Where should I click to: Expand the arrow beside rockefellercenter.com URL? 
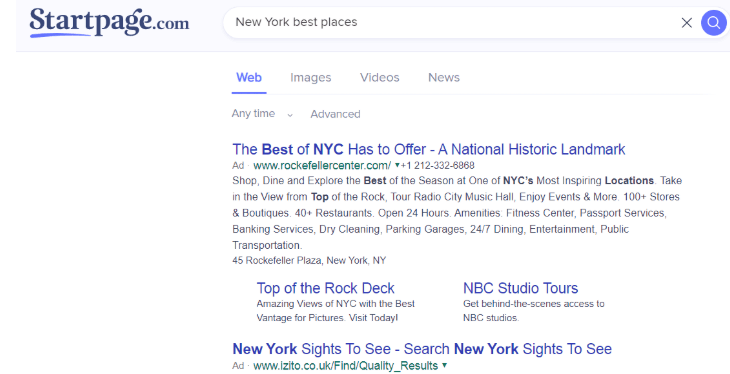397,165
